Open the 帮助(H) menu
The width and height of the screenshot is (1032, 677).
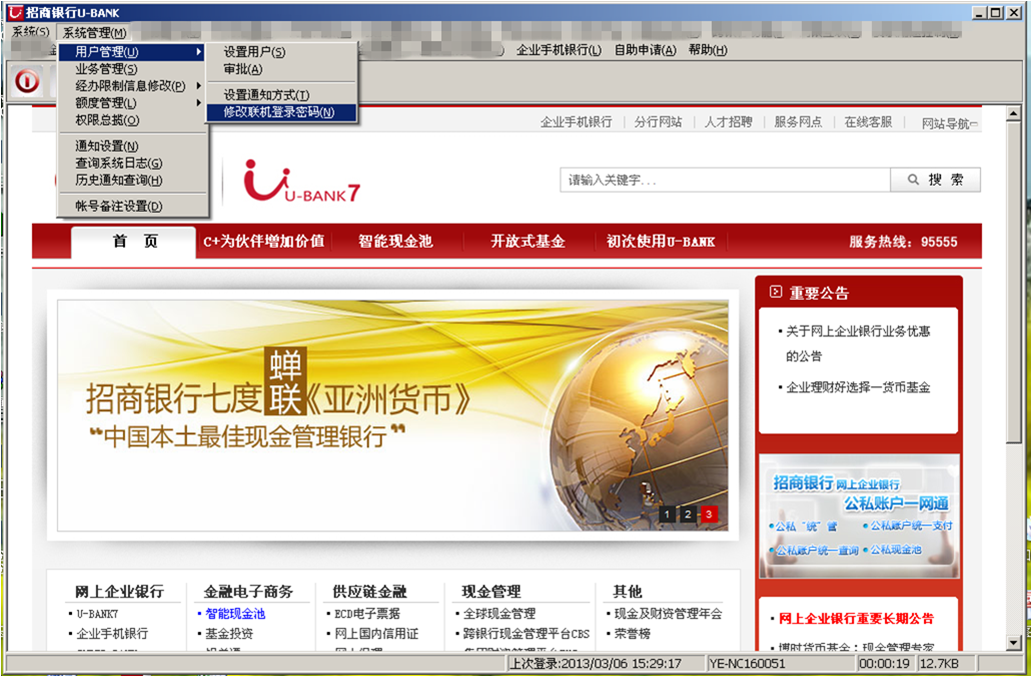point(708,50)
